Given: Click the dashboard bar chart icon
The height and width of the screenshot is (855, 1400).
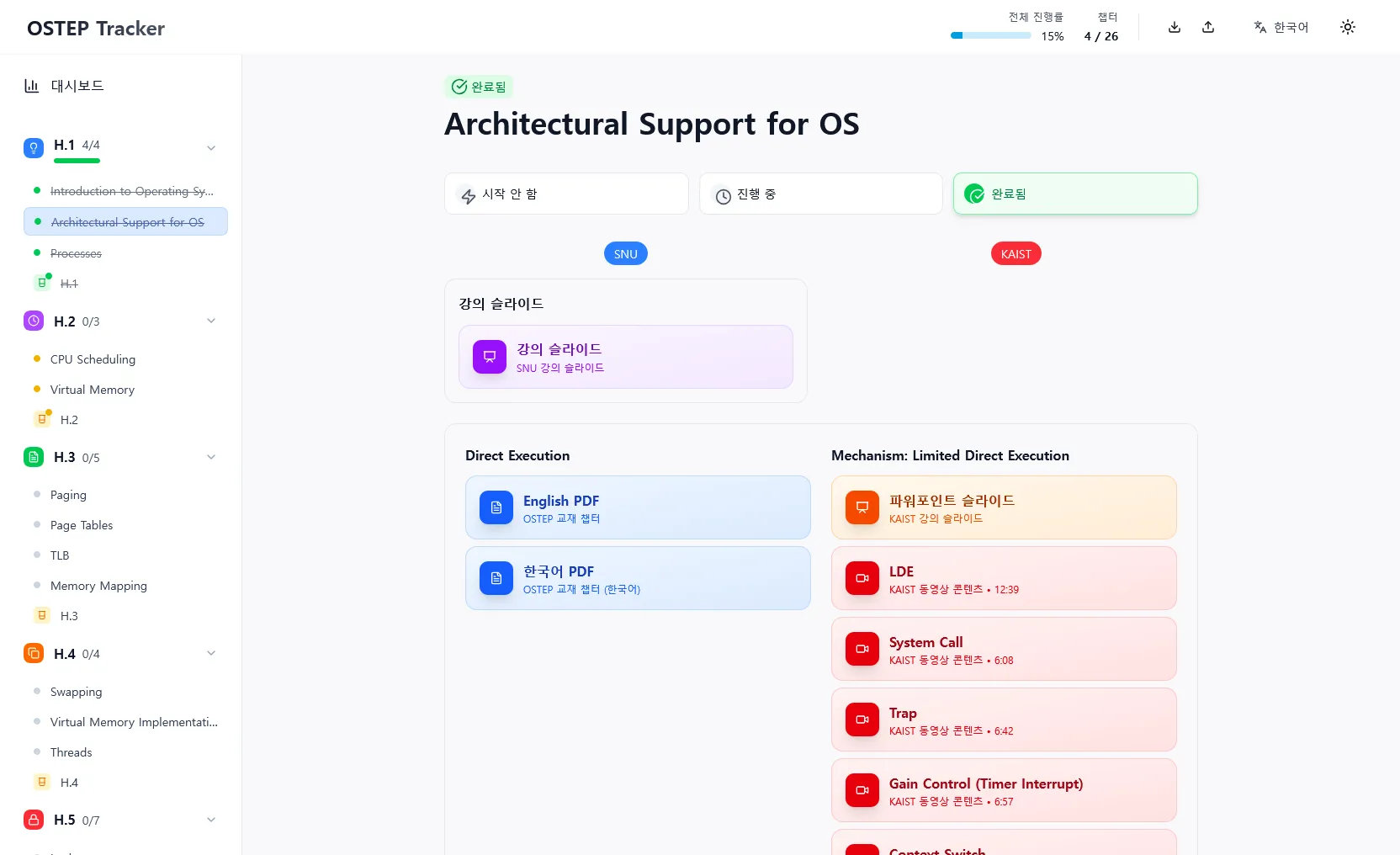Looking at the screenshot, I should [32, 86].
